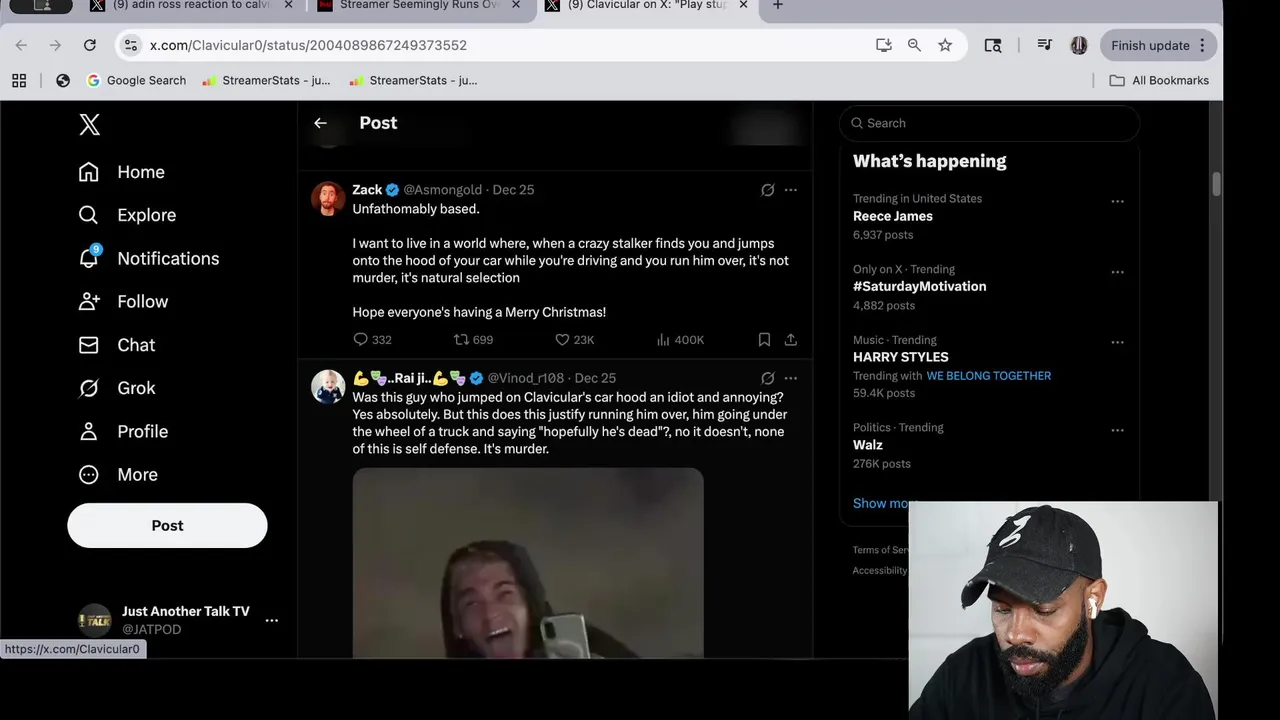Image resolution: width=1280 pixels, height=720 pixels.
Task: Open account menu dots beside Just Another Talk TV
Action: [x=271, y=620]
